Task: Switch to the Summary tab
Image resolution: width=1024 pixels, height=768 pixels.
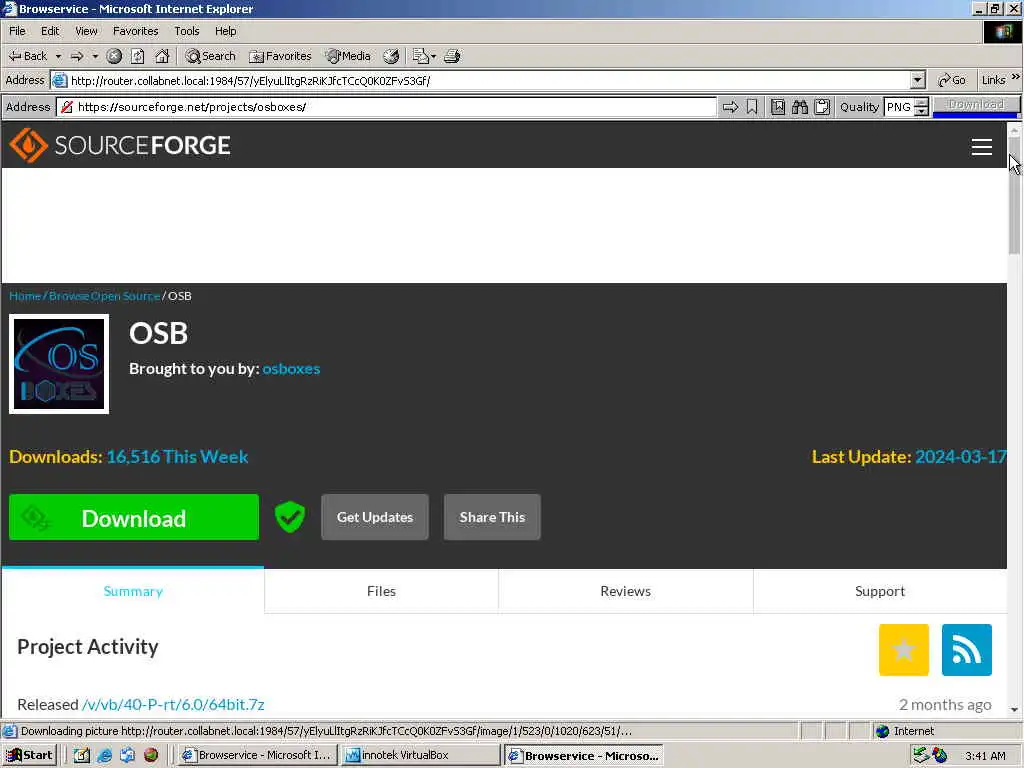Action: [x=133, y=591]
